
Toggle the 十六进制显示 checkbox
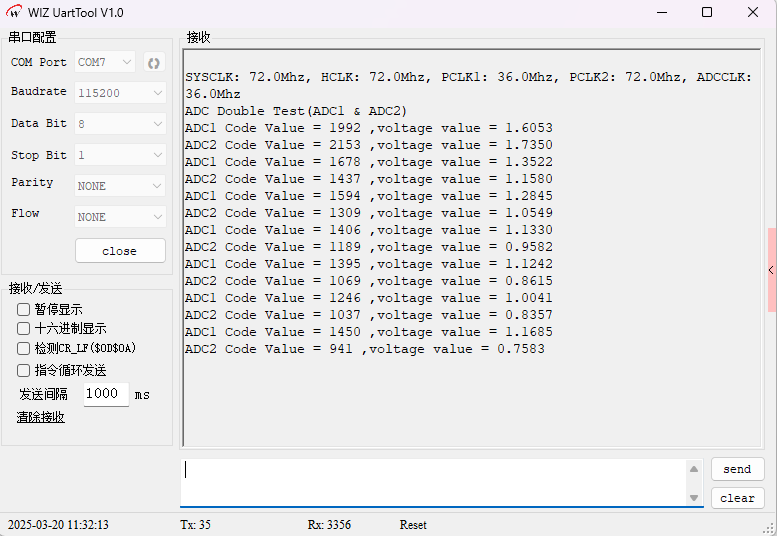point(24,329)
